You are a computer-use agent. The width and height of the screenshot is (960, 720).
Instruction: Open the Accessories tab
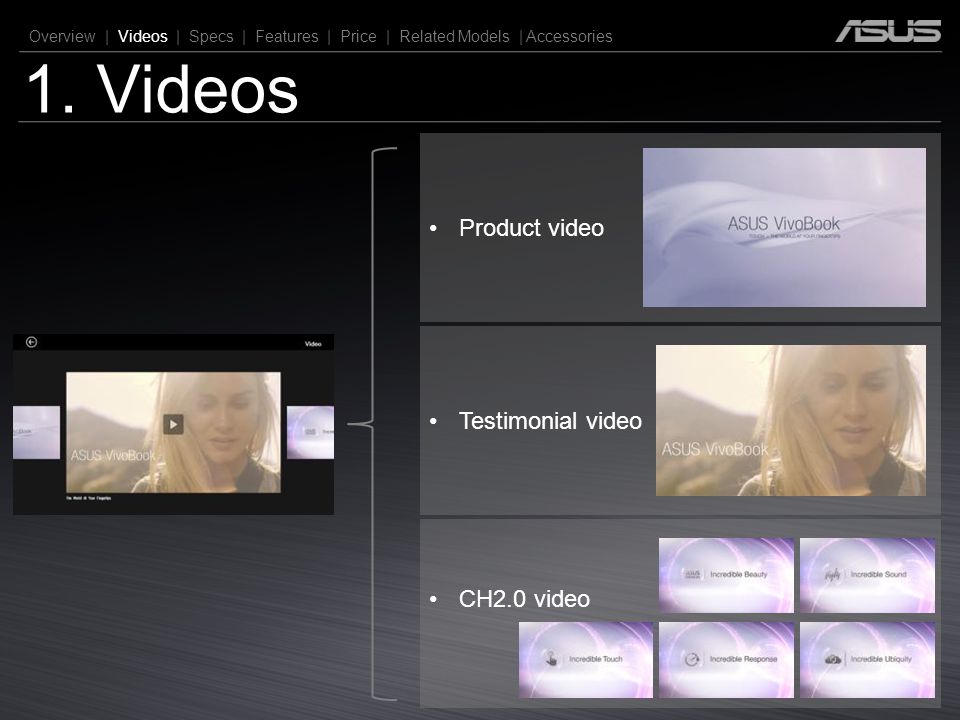pyautogui.click(x=569, y=36)
